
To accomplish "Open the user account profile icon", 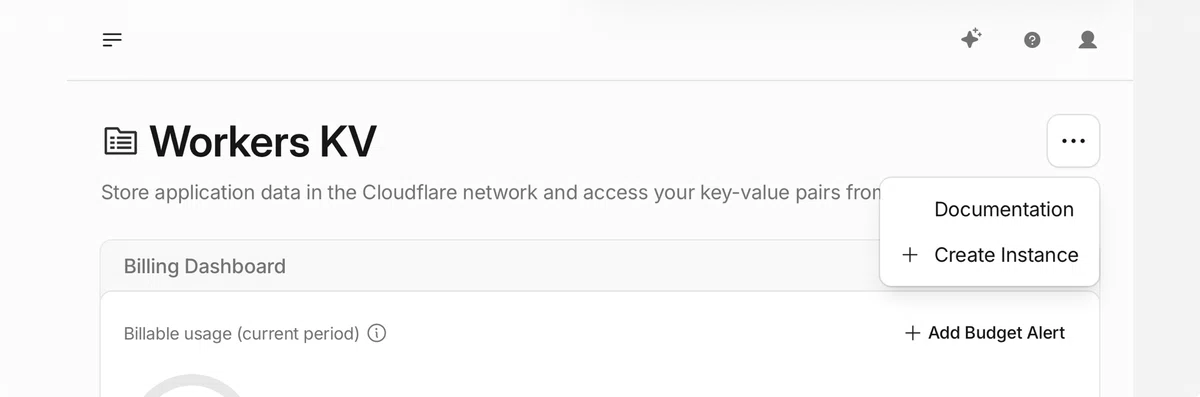I will coord(1088,40).
